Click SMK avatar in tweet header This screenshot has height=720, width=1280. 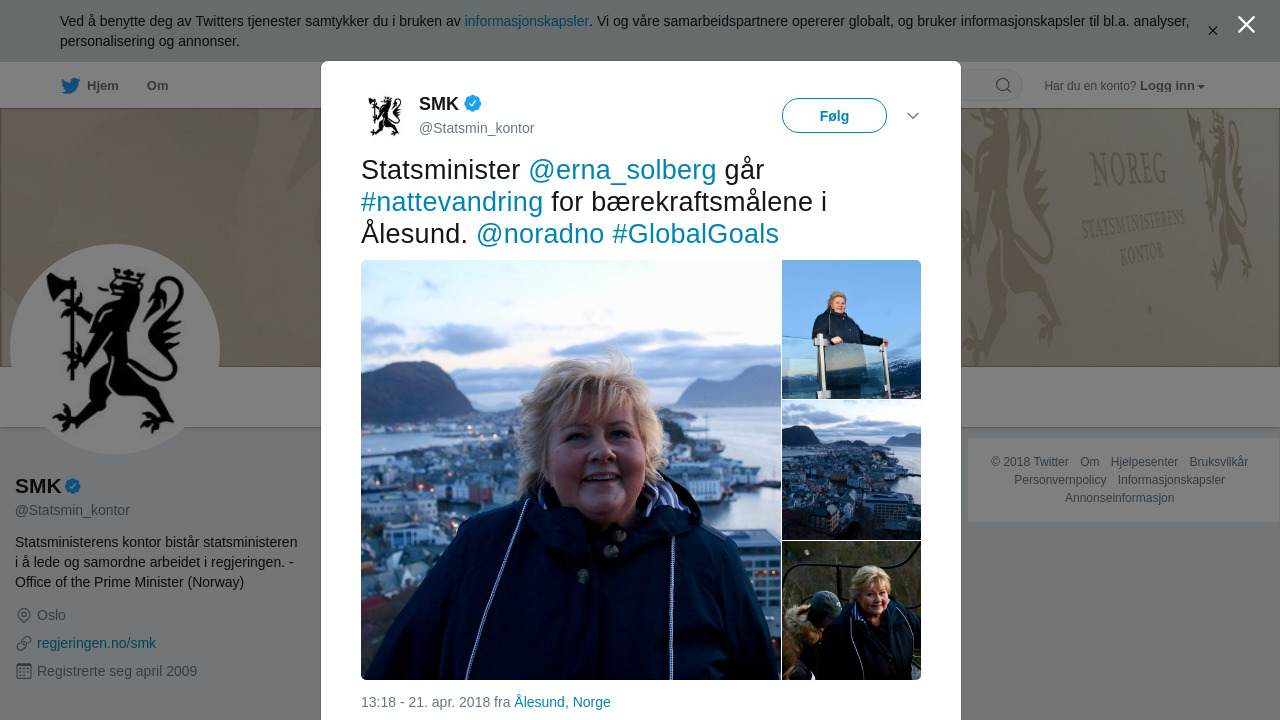click(x=384, y=116)
